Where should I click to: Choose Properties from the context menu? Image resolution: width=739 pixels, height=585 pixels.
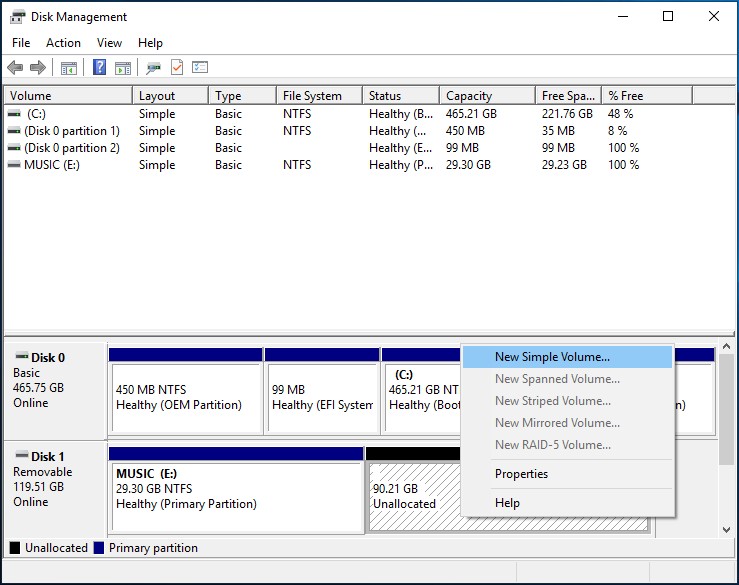pos(567,474)
